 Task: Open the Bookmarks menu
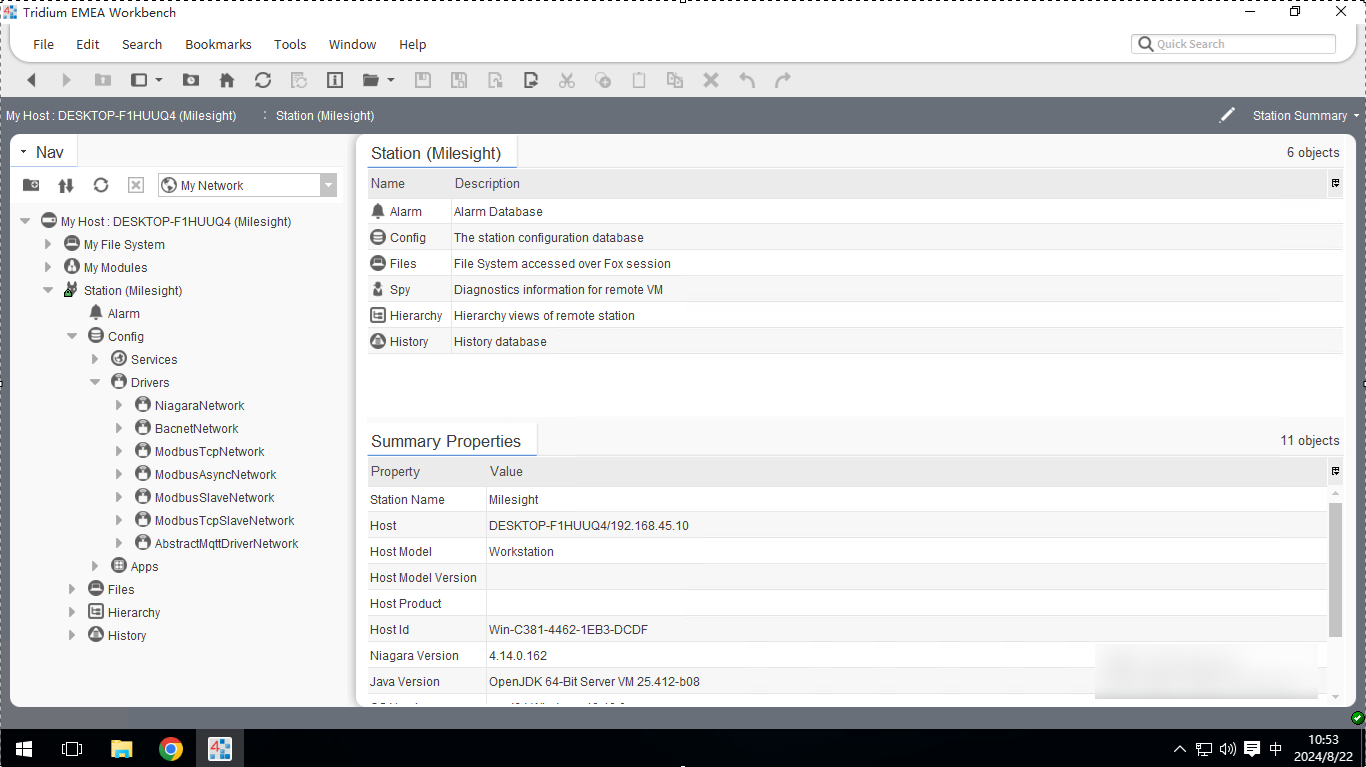[x=218, y=44]
